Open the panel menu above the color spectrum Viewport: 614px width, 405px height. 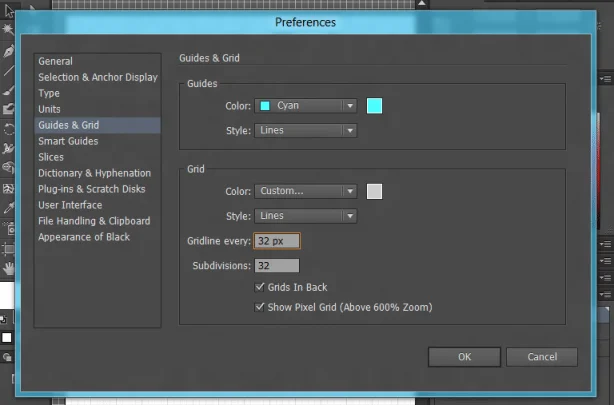click(x=605, y=79)
